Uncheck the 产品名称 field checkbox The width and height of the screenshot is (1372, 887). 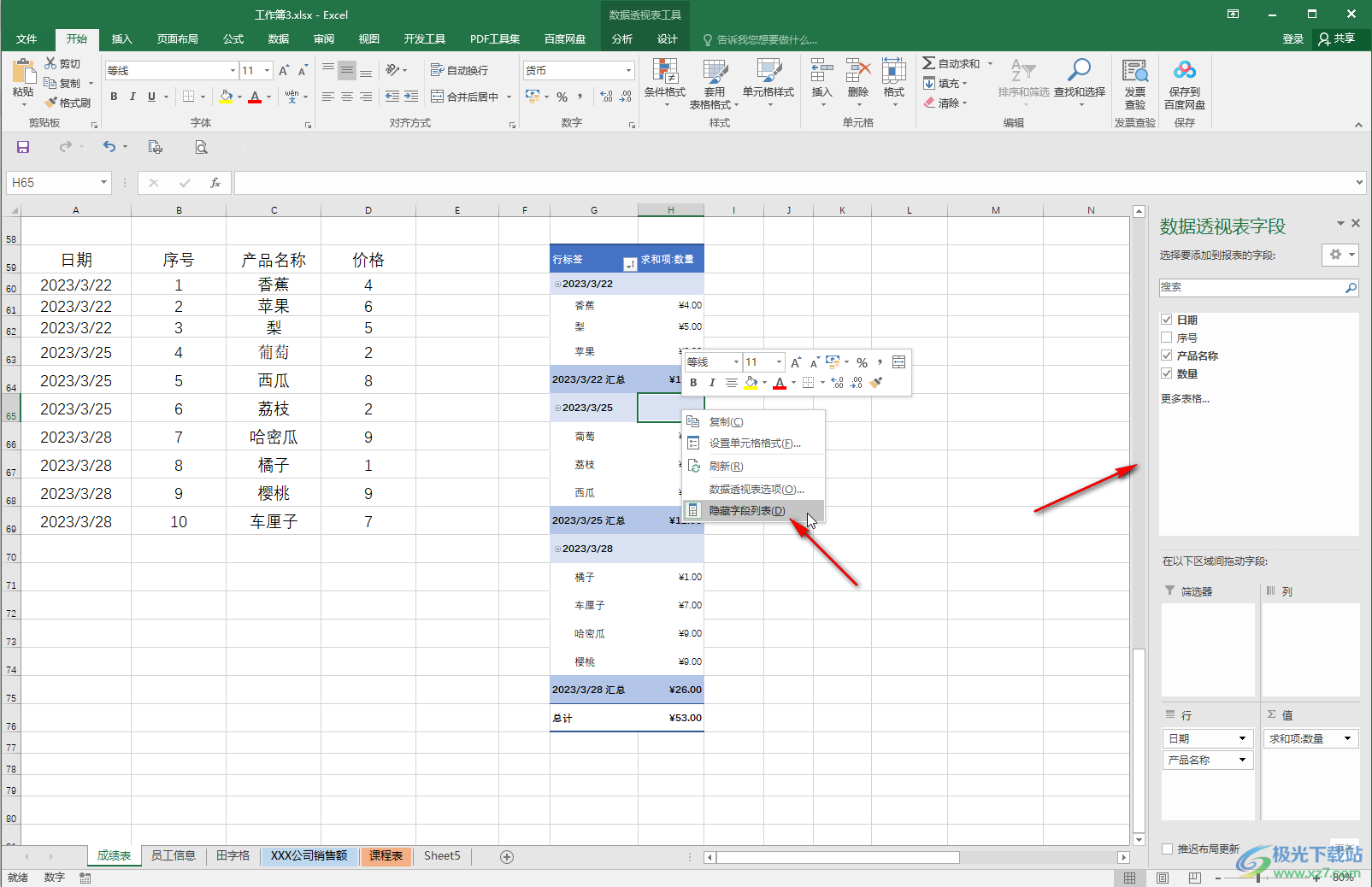point(1167,355)
